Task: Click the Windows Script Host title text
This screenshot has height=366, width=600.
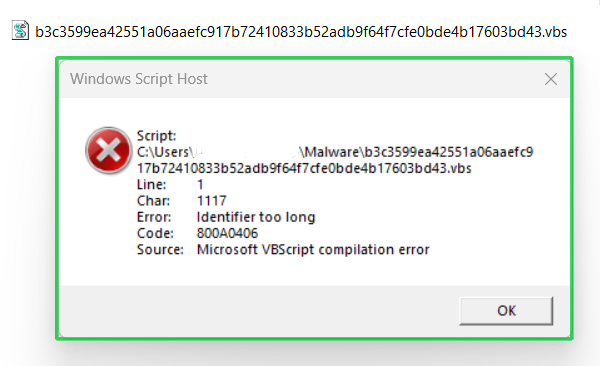Action: [139, 79]
